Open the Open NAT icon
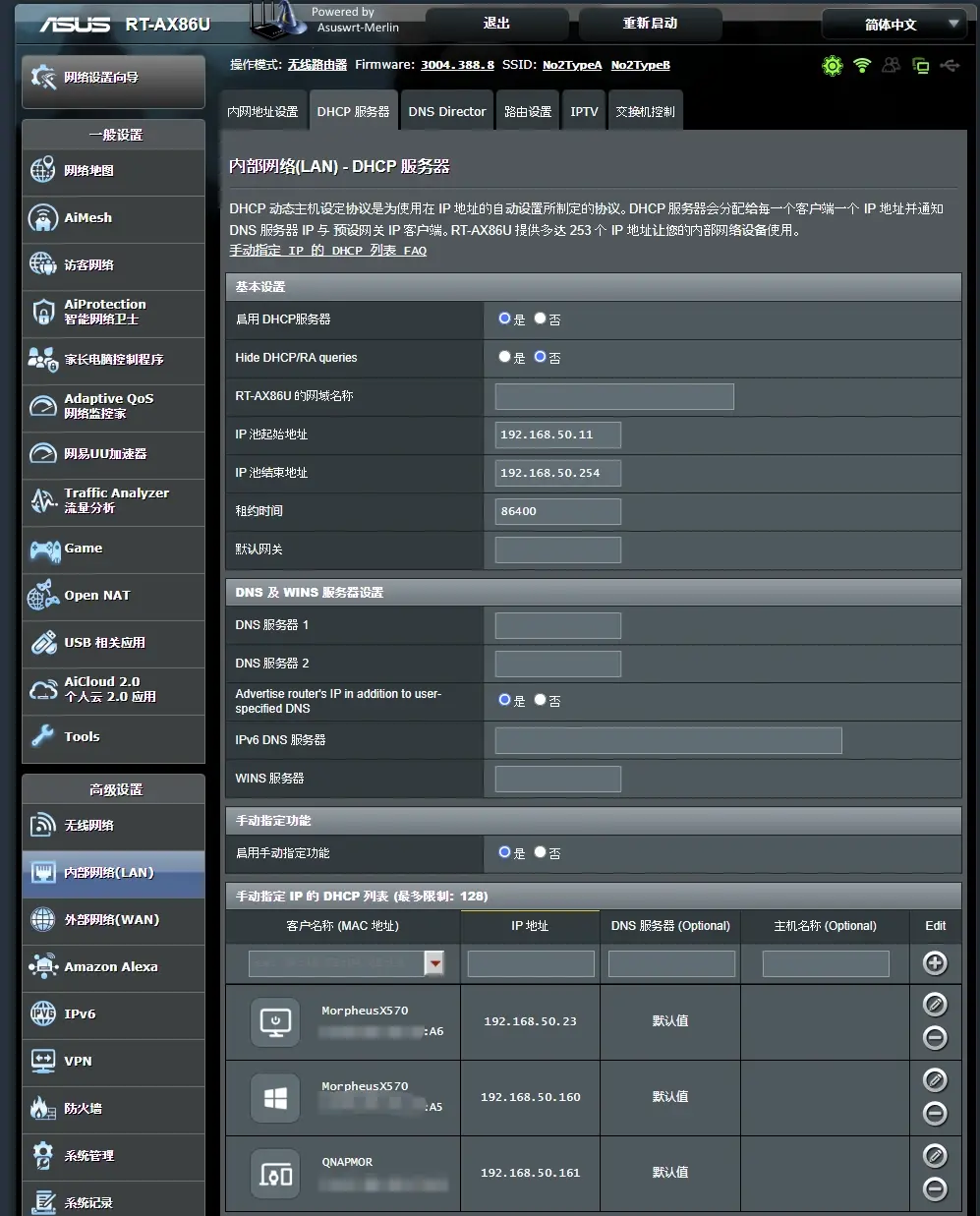Screen dimensions: 980x1216 click(43, 595)
